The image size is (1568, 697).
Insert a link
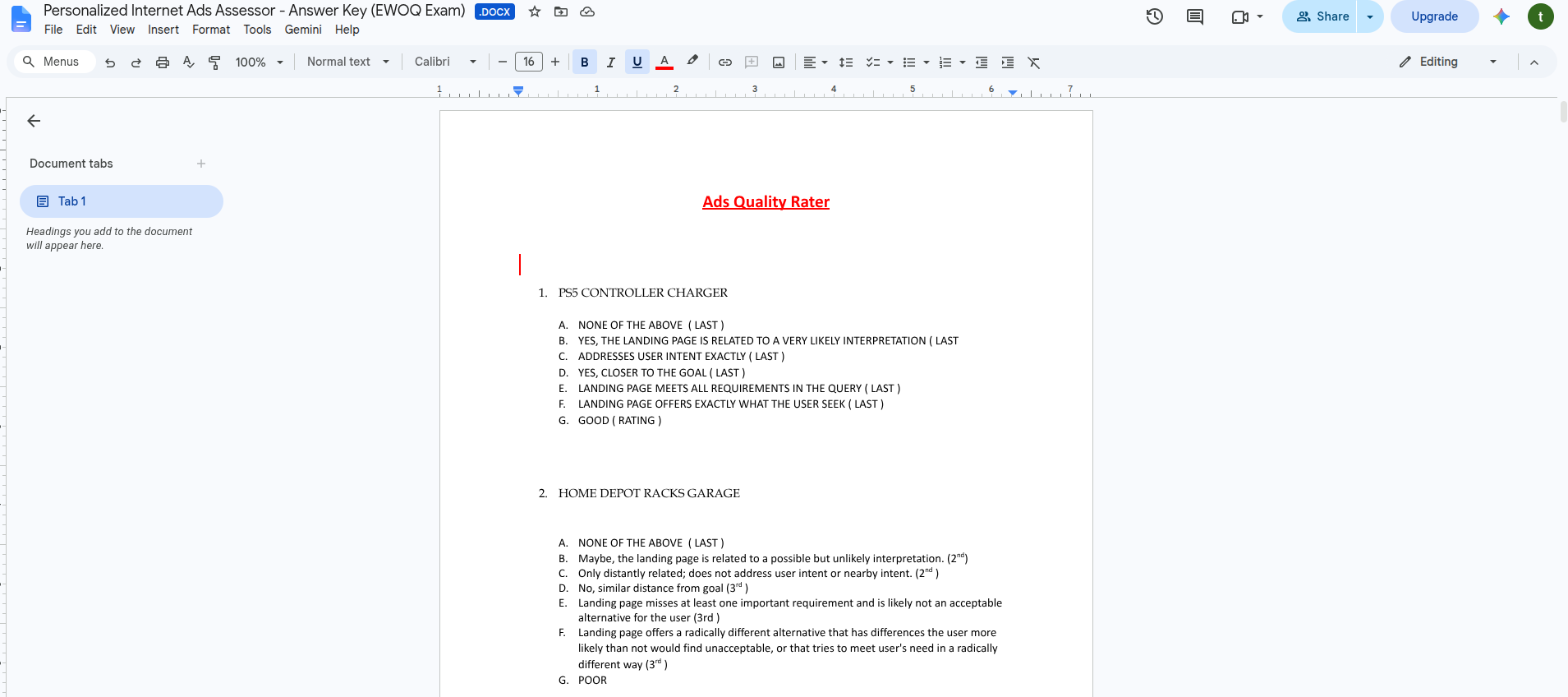click(725, 62)
